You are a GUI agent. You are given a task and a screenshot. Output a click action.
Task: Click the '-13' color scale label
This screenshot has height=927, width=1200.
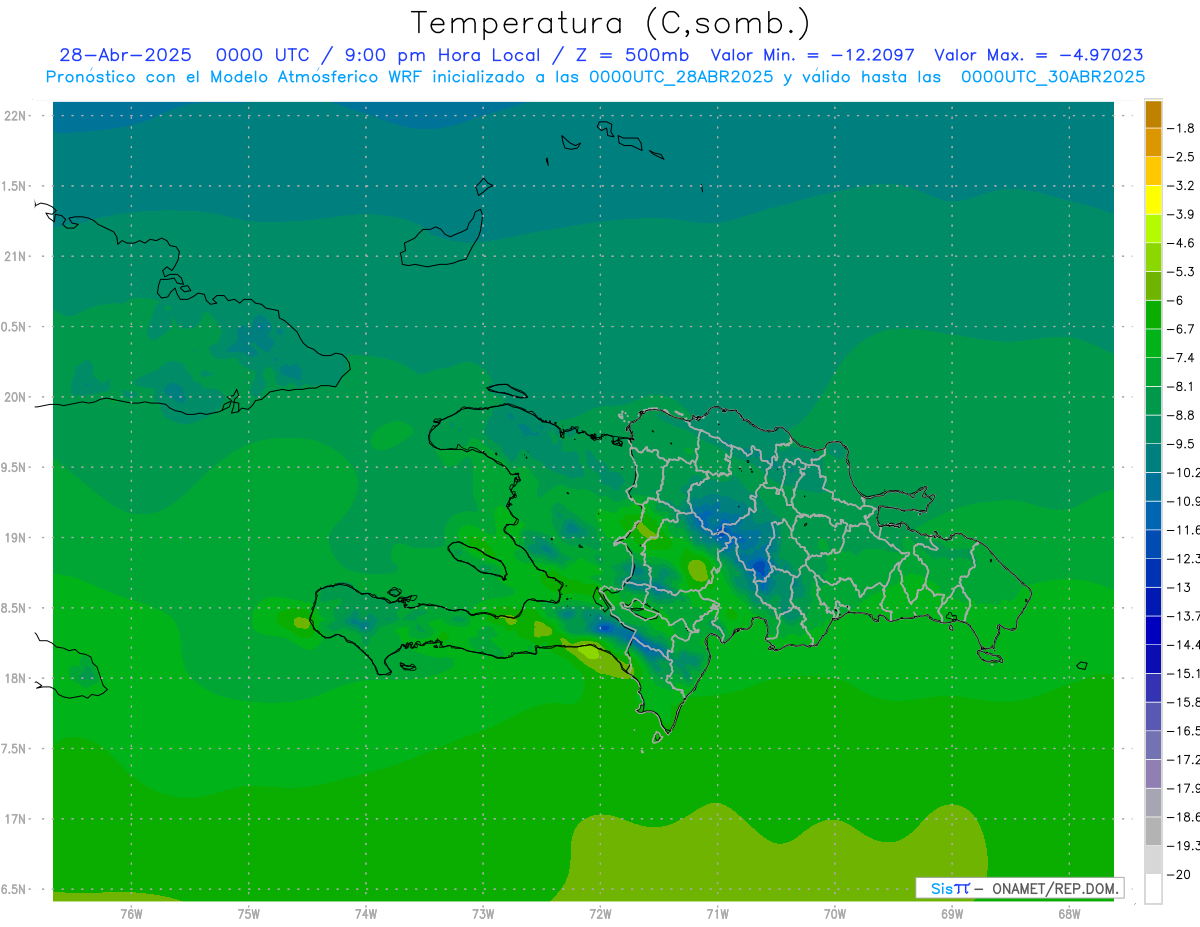point(1178,587)
